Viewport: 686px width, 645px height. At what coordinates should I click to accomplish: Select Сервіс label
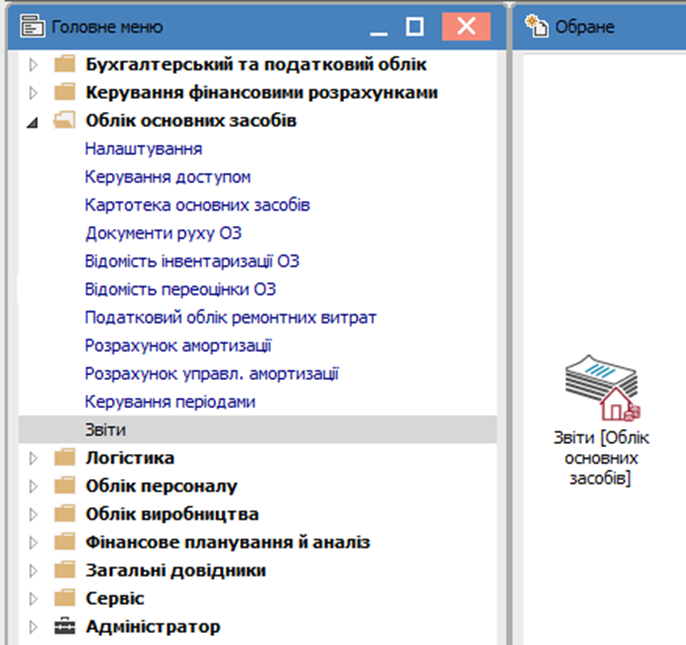(115, 598)
